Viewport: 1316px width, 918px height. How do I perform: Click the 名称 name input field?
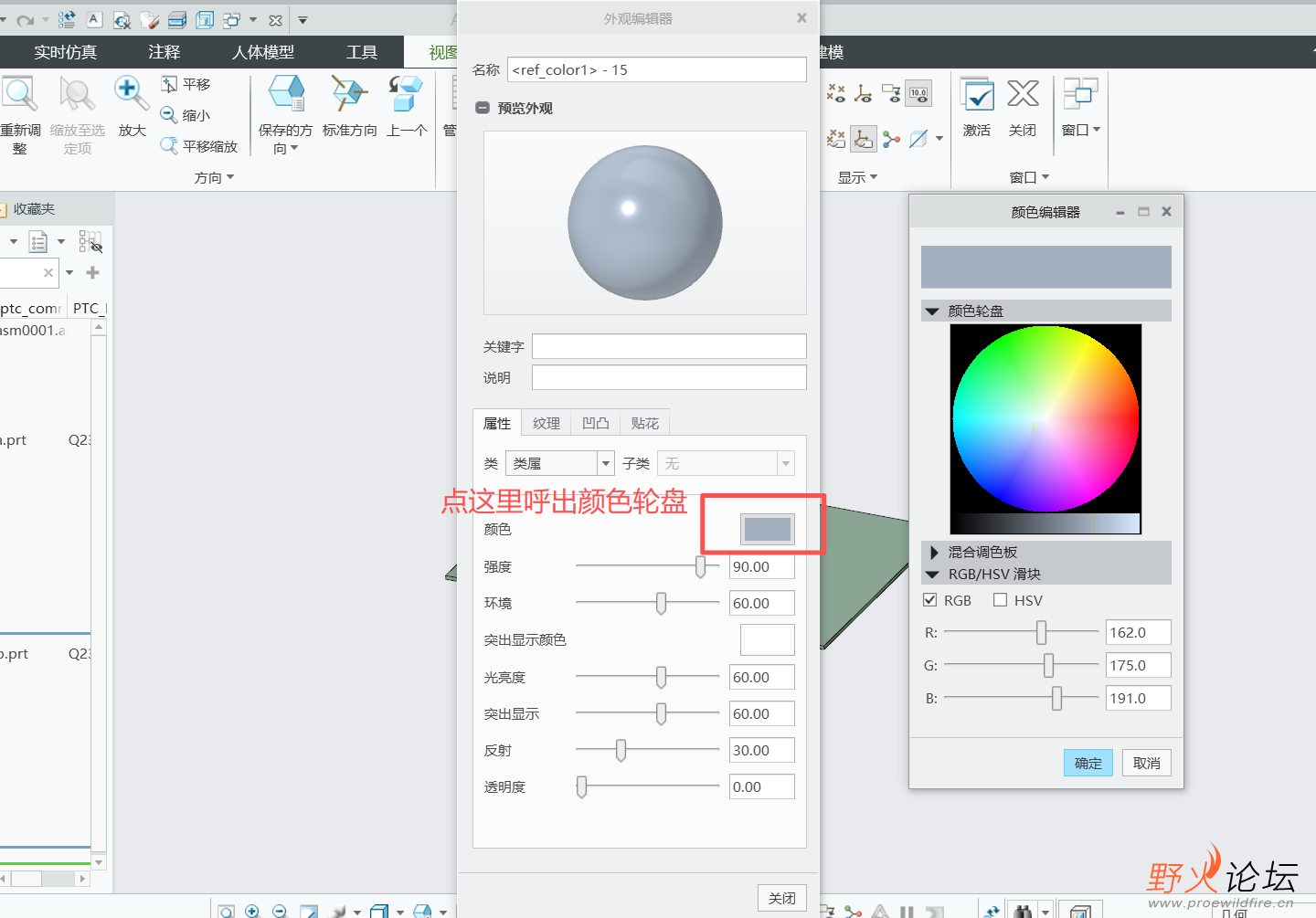(x=657, y=69)
